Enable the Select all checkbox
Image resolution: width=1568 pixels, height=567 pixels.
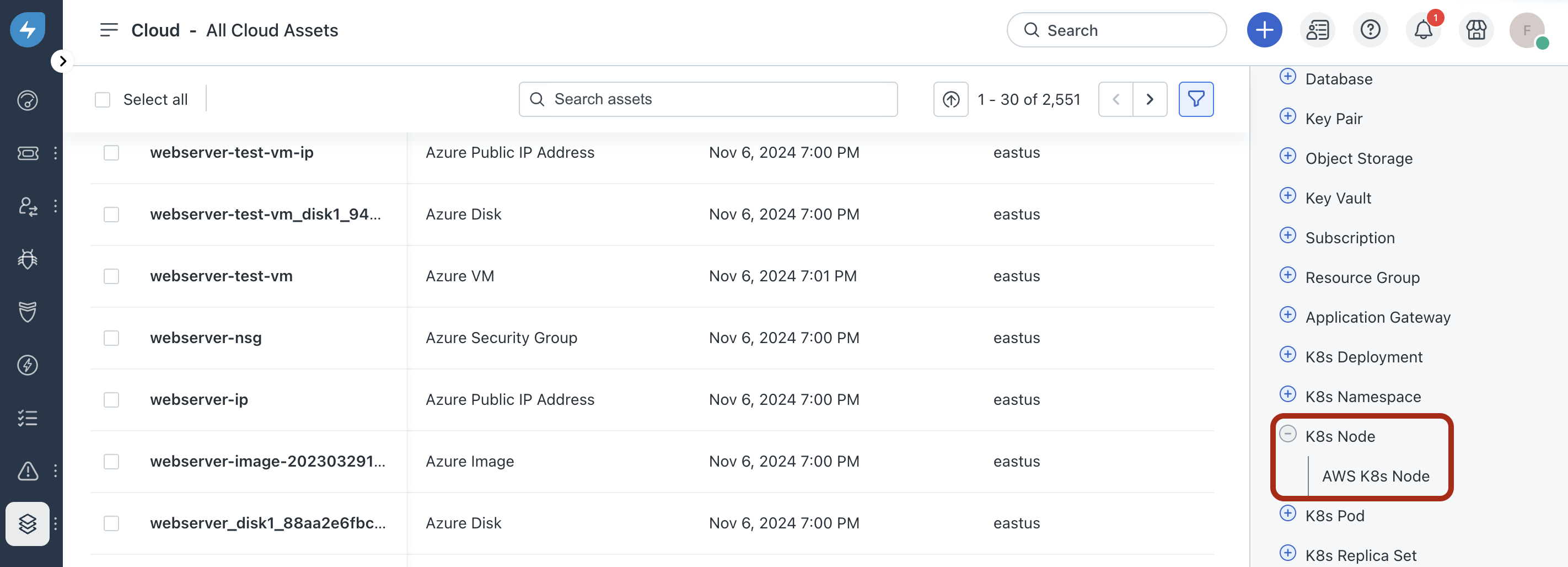pos(102,99)
